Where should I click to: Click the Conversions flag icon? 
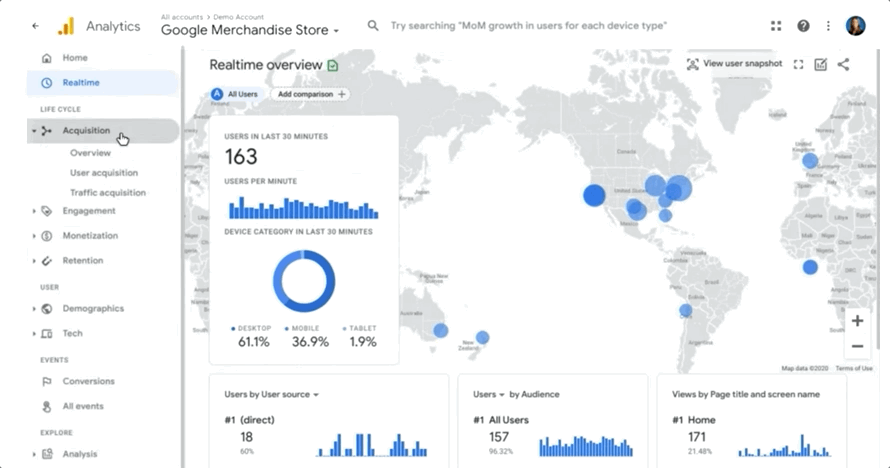tap(47, 382)
